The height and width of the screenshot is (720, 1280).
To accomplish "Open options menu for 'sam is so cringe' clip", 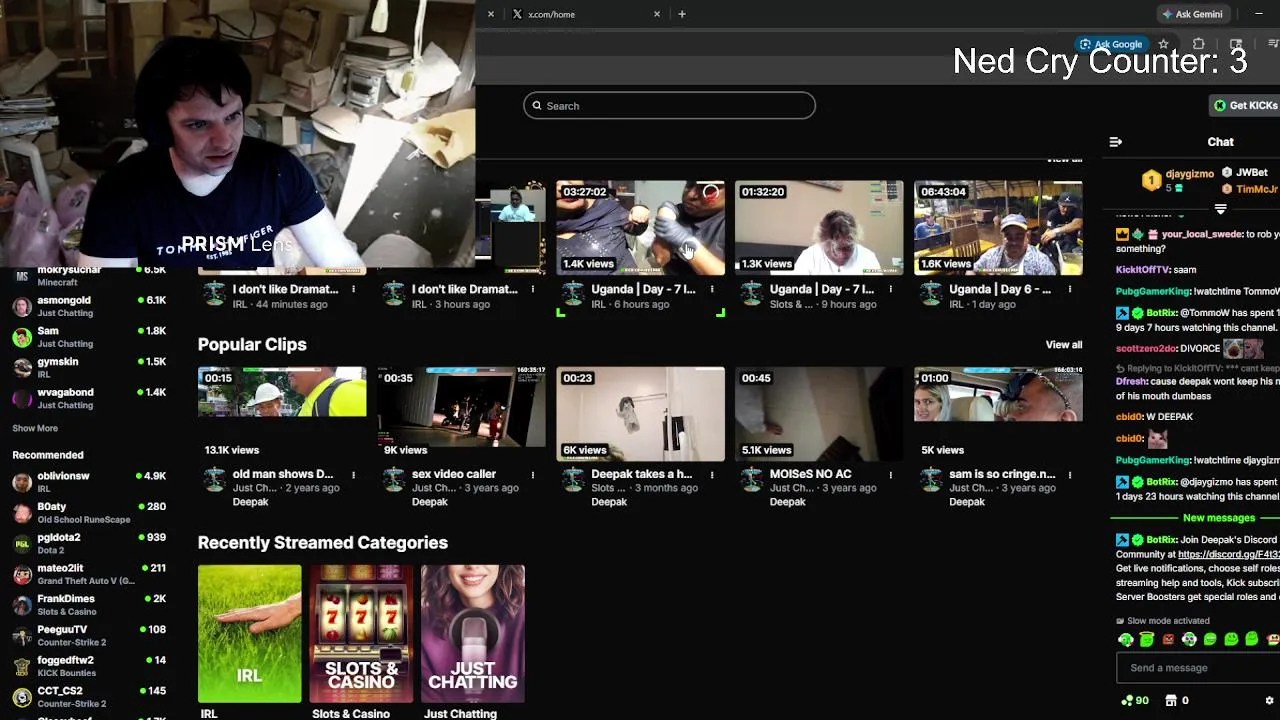I will coord(1069,475).
